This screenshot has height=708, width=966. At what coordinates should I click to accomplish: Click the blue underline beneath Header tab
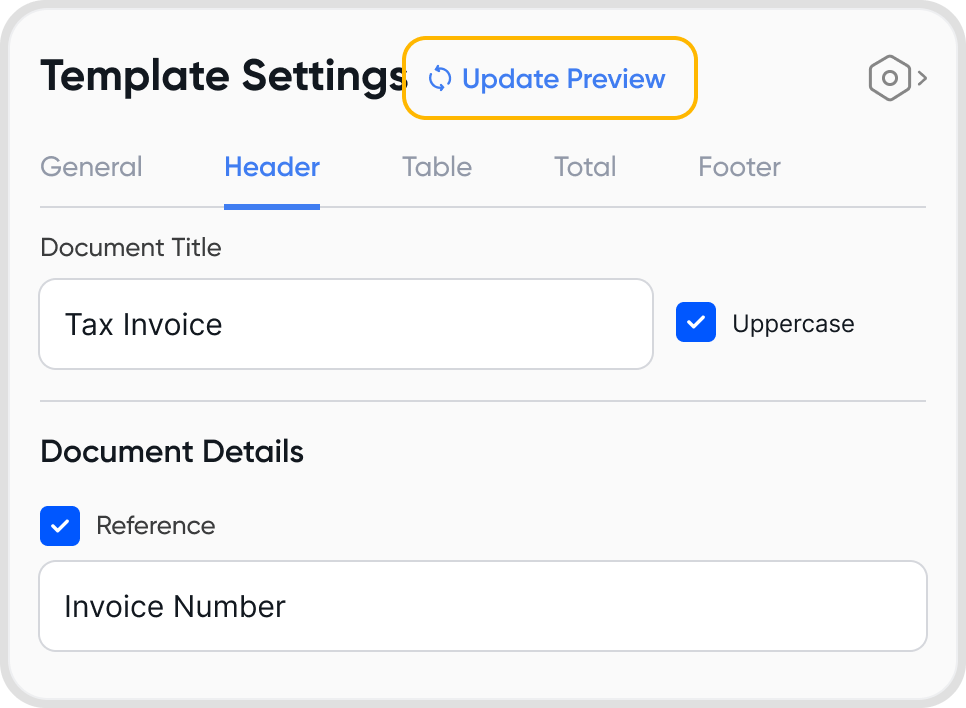pyautogui.click(x=272, y=207)
